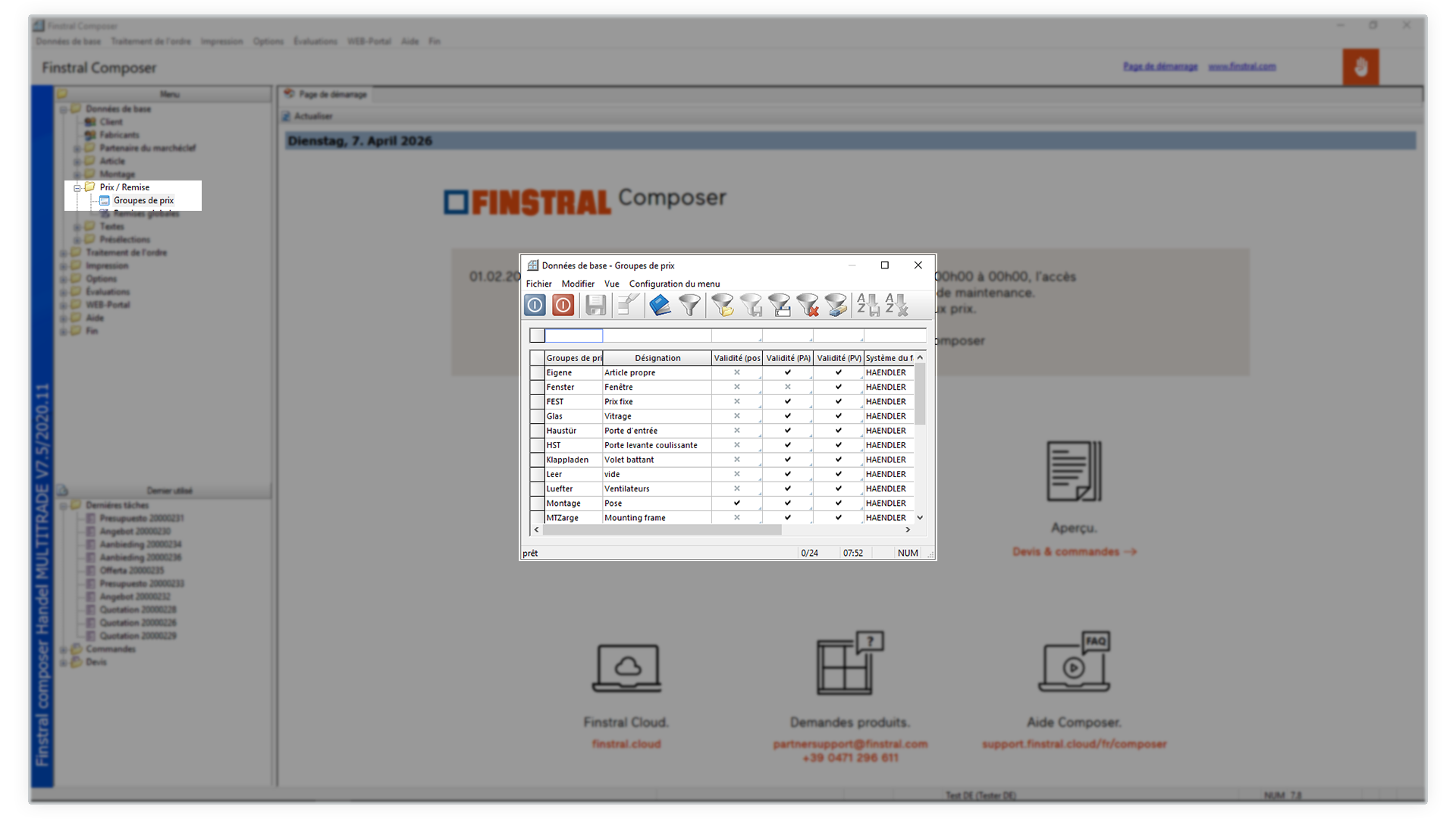Click the horizontal scrollbar of the table
The image size is (1456, 819).
(662, 530)
